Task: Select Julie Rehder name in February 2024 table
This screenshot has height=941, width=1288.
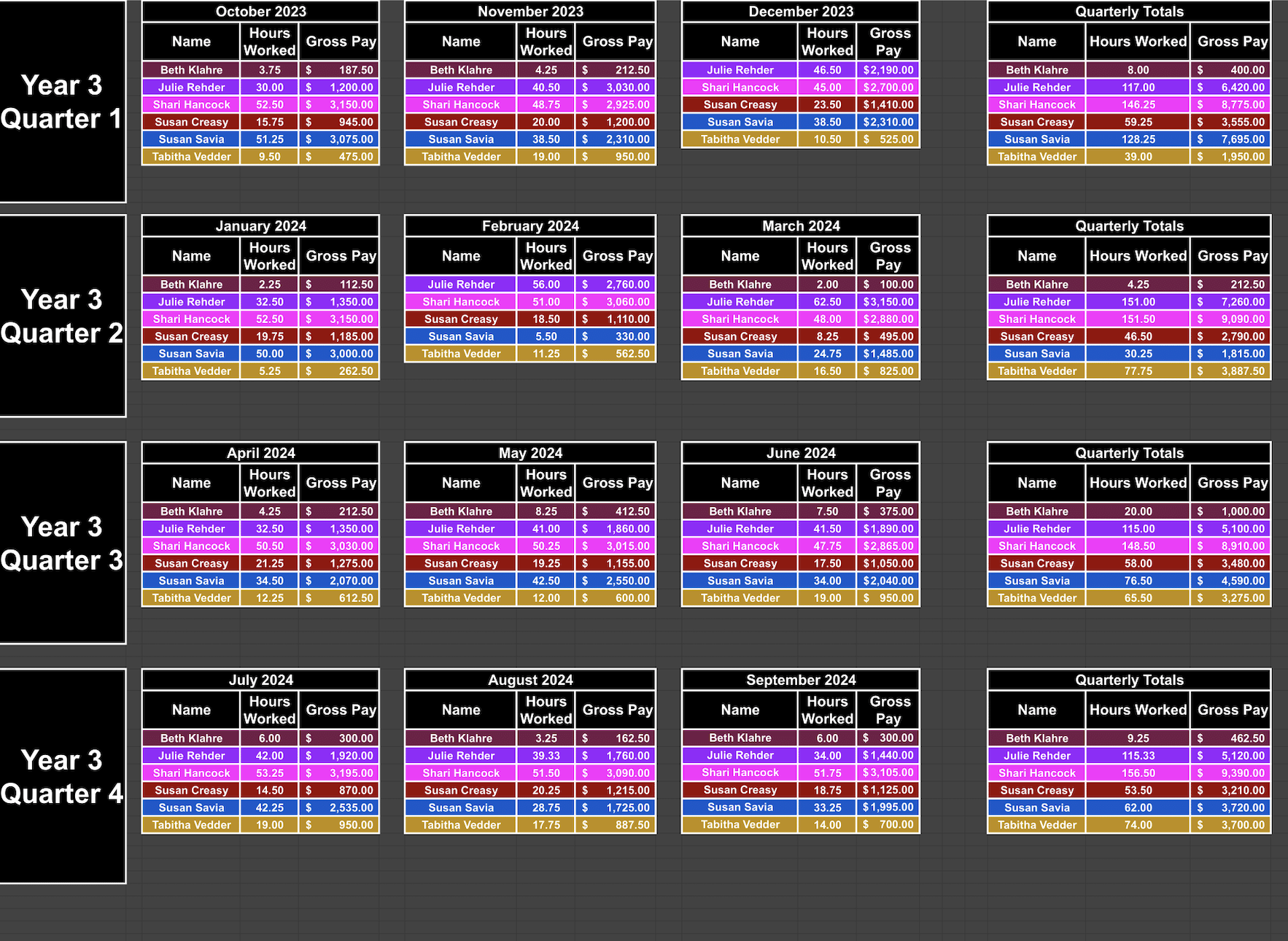Action: (x=461, y=284)
